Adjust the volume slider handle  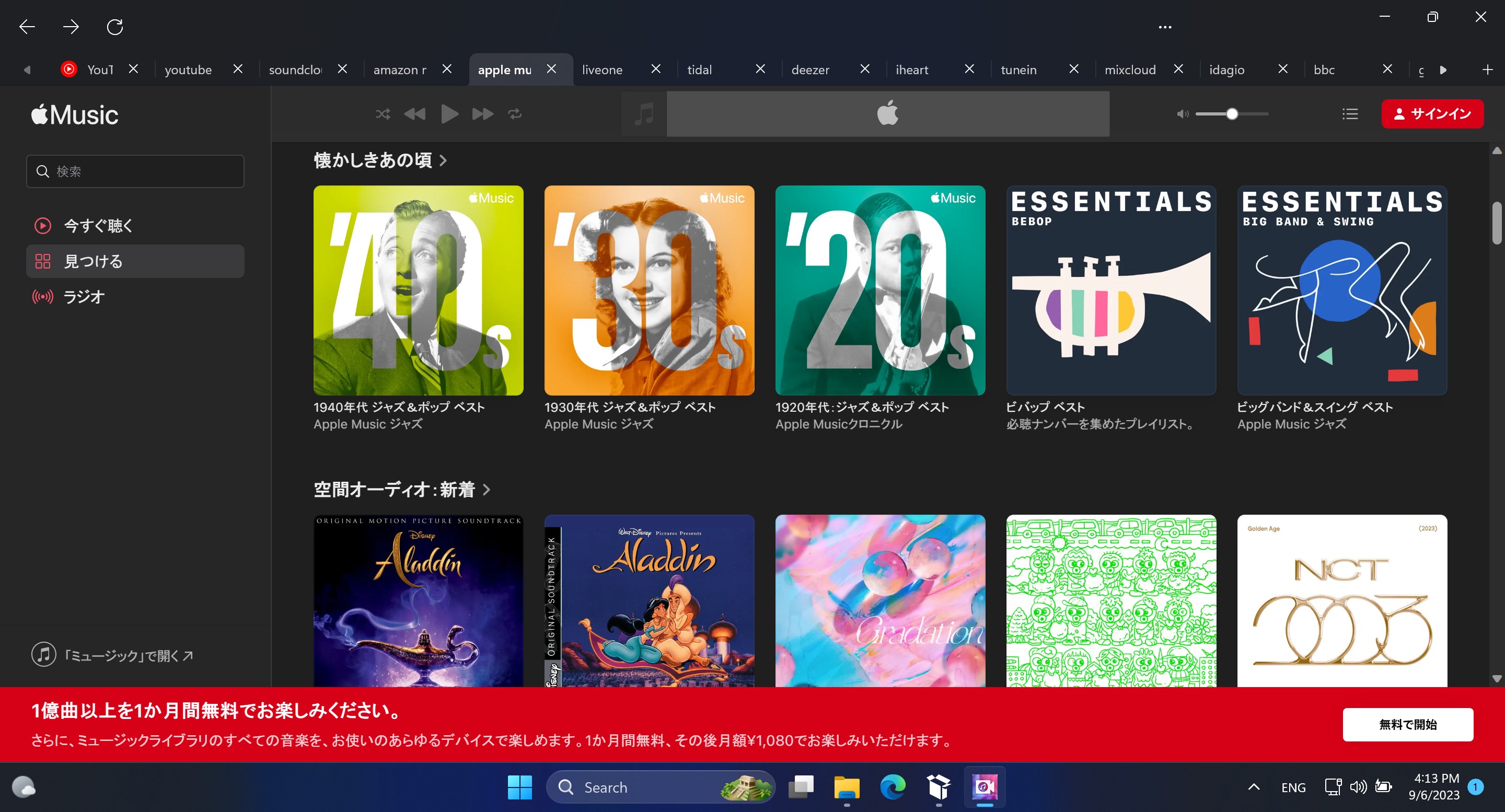1232,114
